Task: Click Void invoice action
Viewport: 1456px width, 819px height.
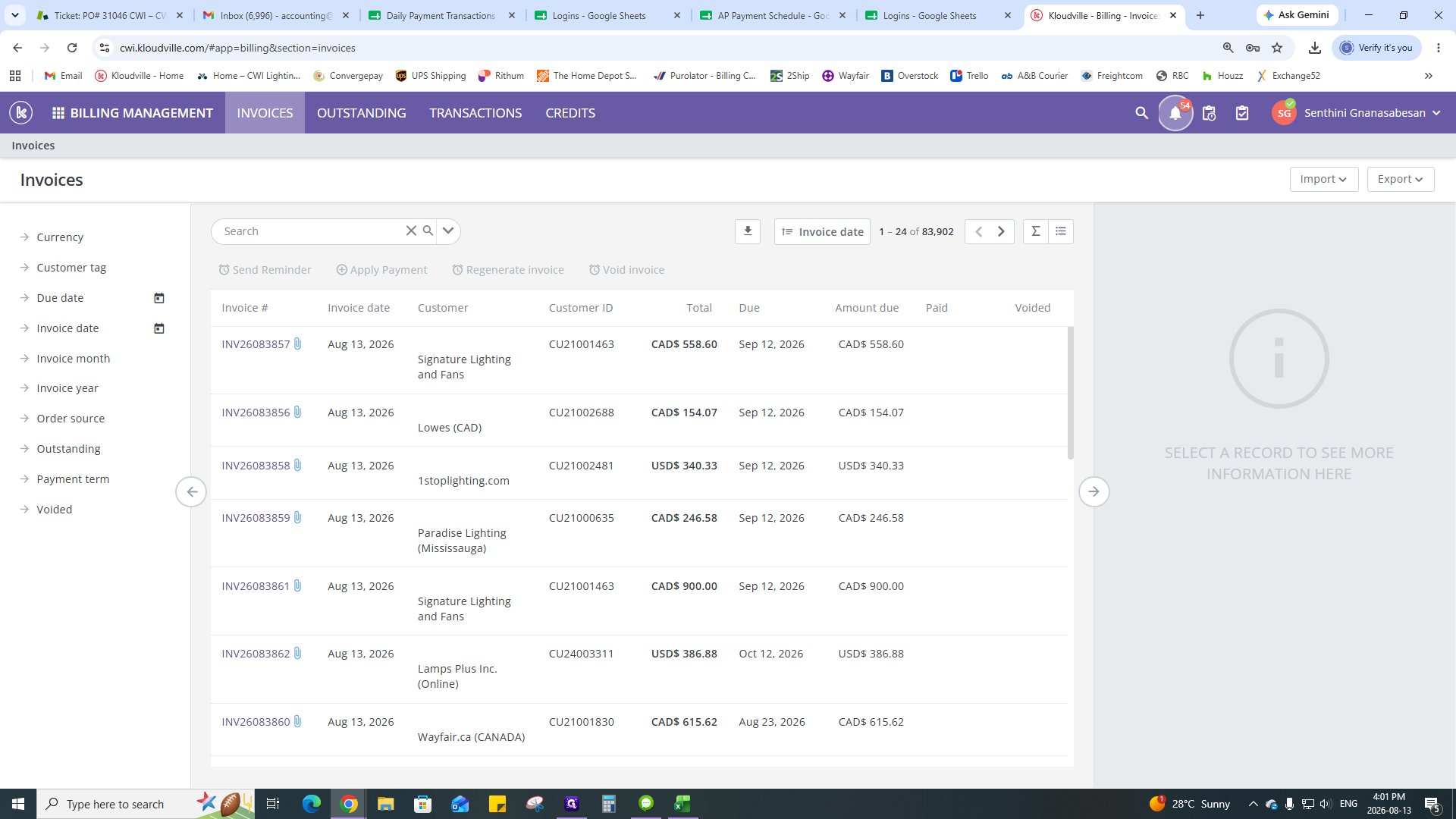Action: click(x=626, y=270)
